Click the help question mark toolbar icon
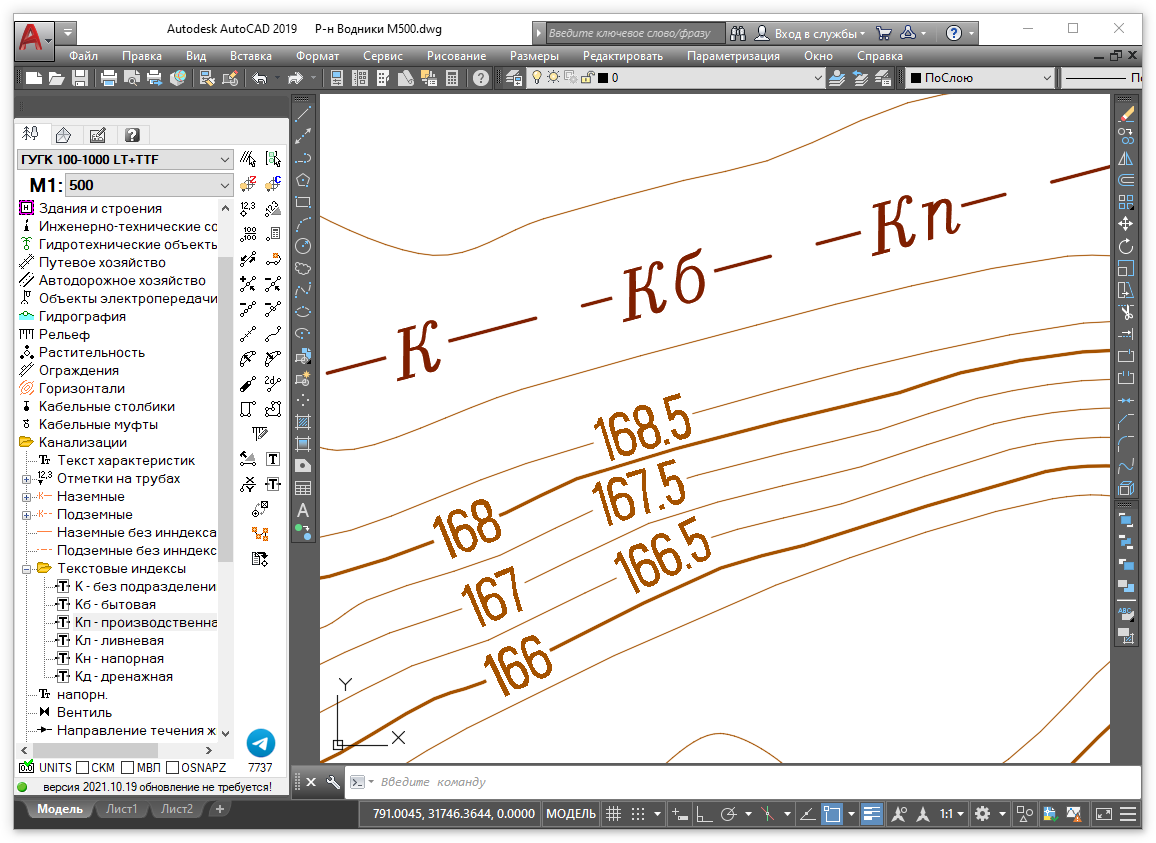 tap(481, 78)
